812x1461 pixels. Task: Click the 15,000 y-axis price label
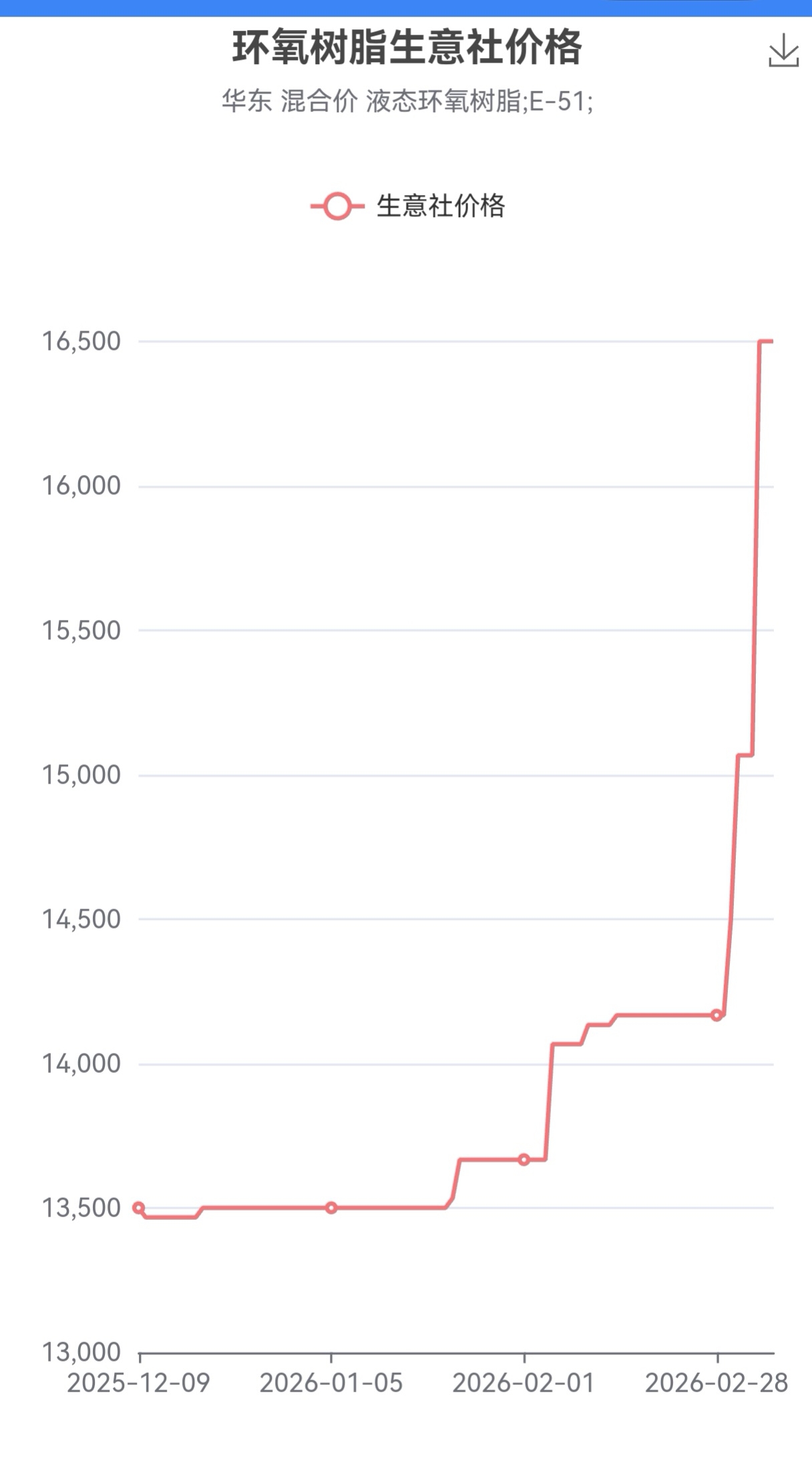click(81, 775)
